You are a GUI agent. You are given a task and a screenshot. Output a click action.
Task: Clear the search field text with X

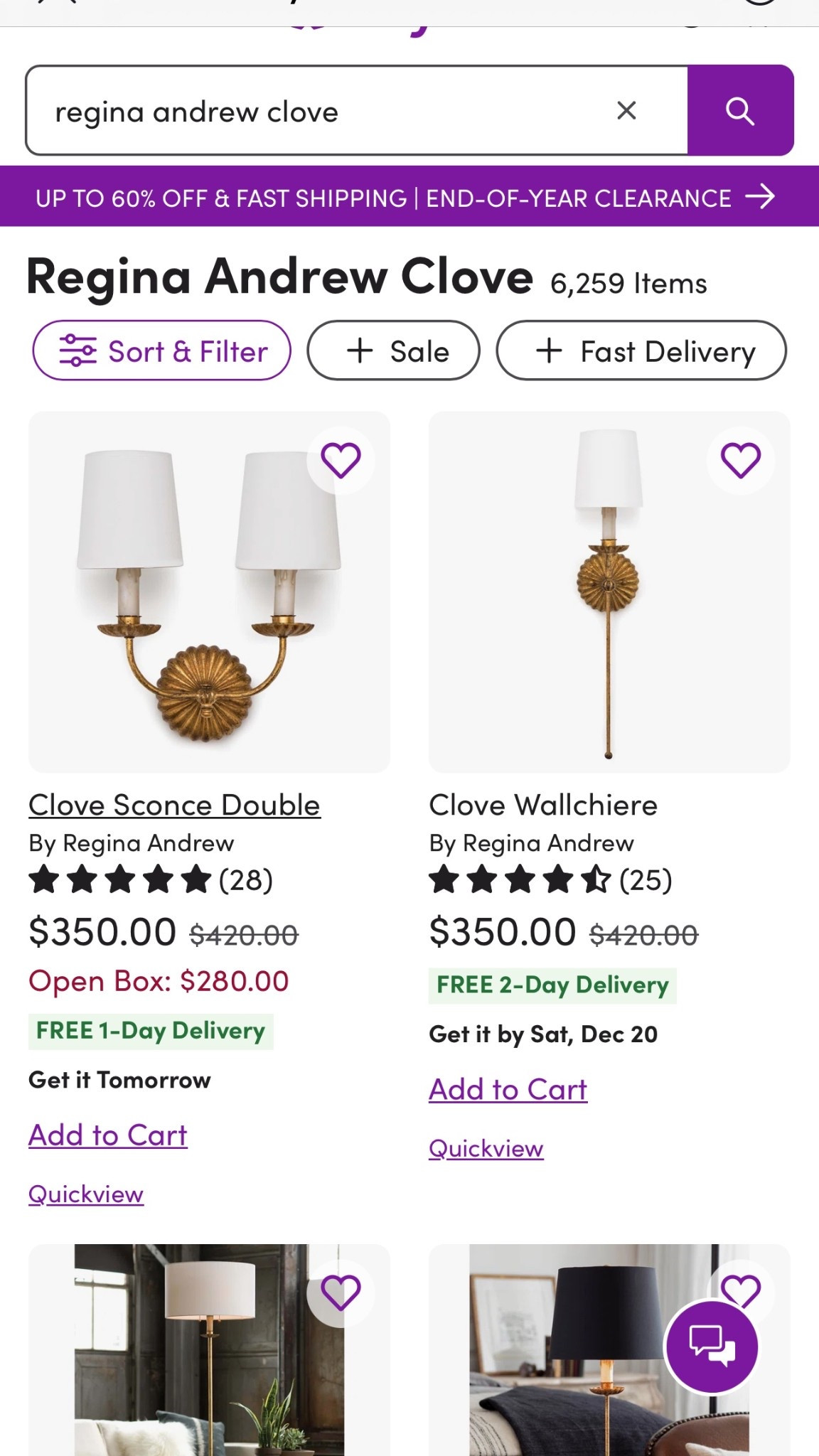click(x=626, y=110)
